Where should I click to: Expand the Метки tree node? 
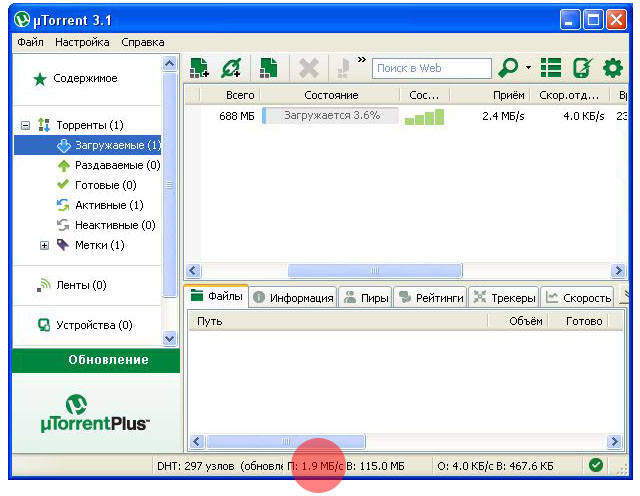tap(44, 245)
